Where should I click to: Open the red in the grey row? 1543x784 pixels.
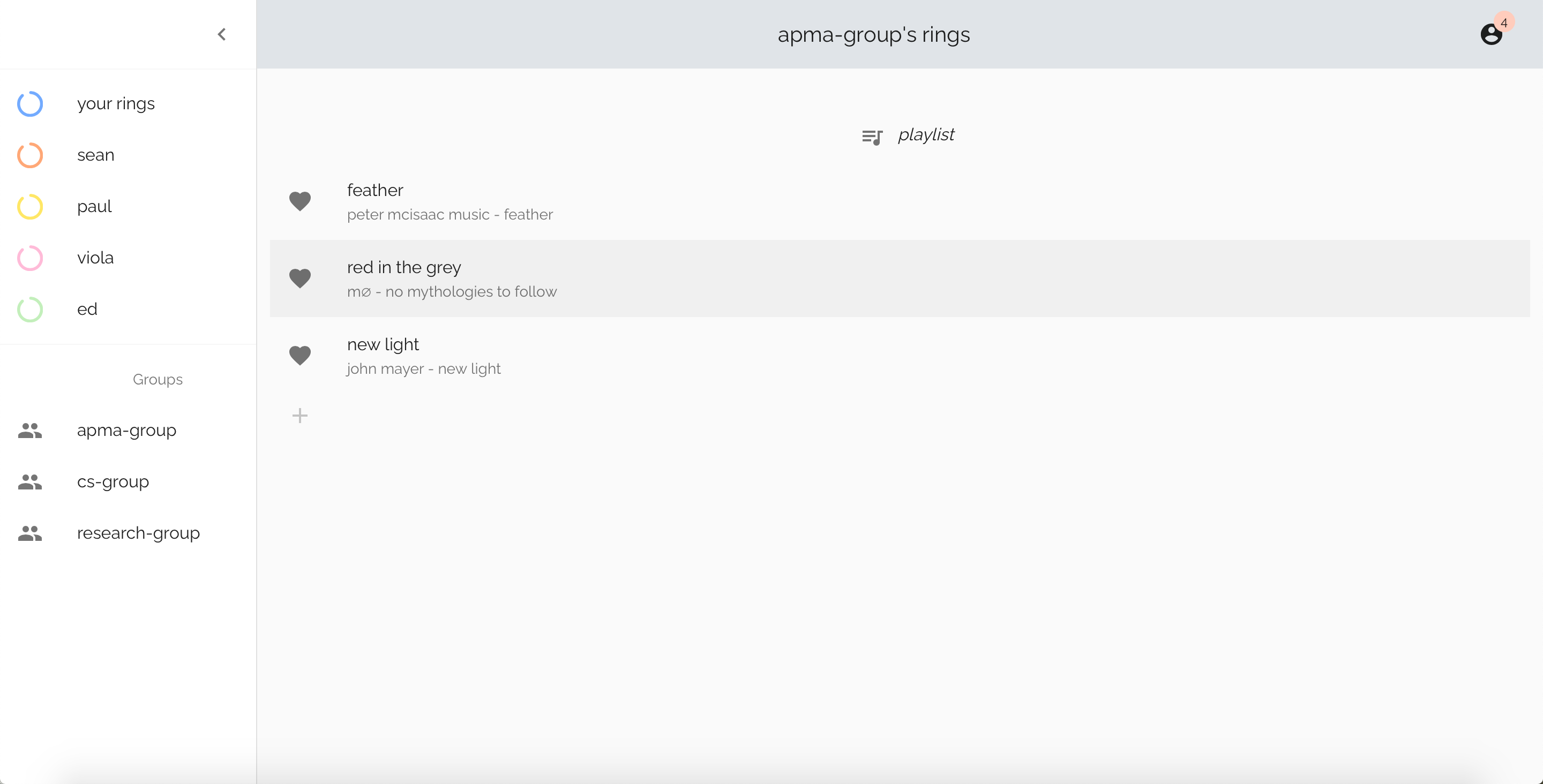[x=898, y=278]
